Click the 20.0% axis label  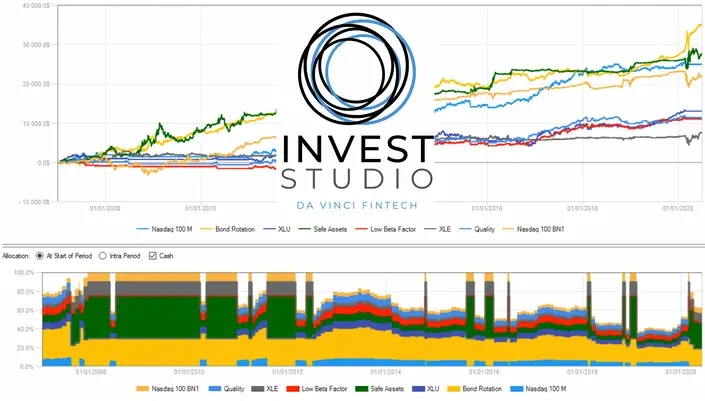pyautogui.click(x=26, y=348)
